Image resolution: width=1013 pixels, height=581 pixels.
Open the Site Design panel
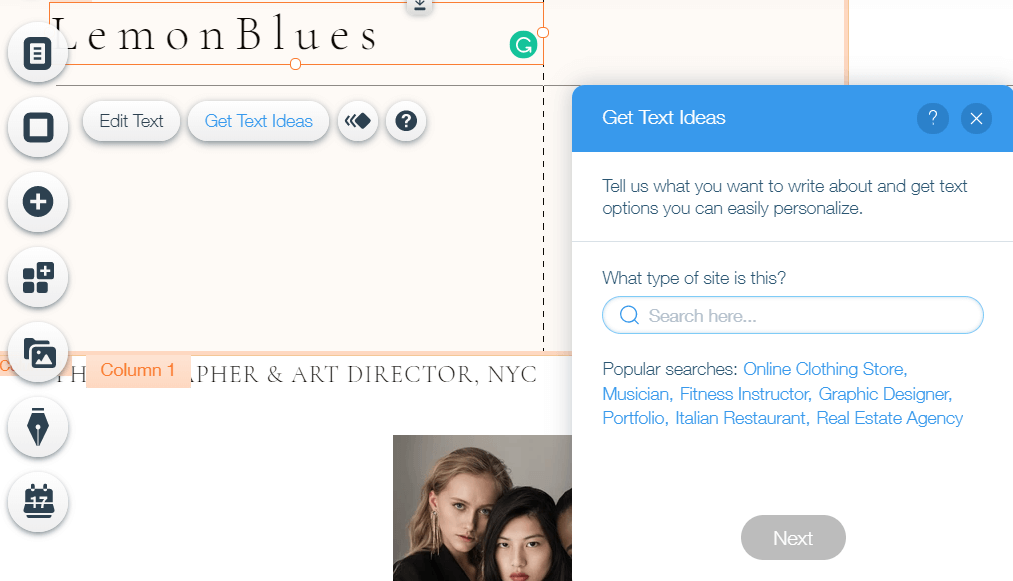click(37, 128)
